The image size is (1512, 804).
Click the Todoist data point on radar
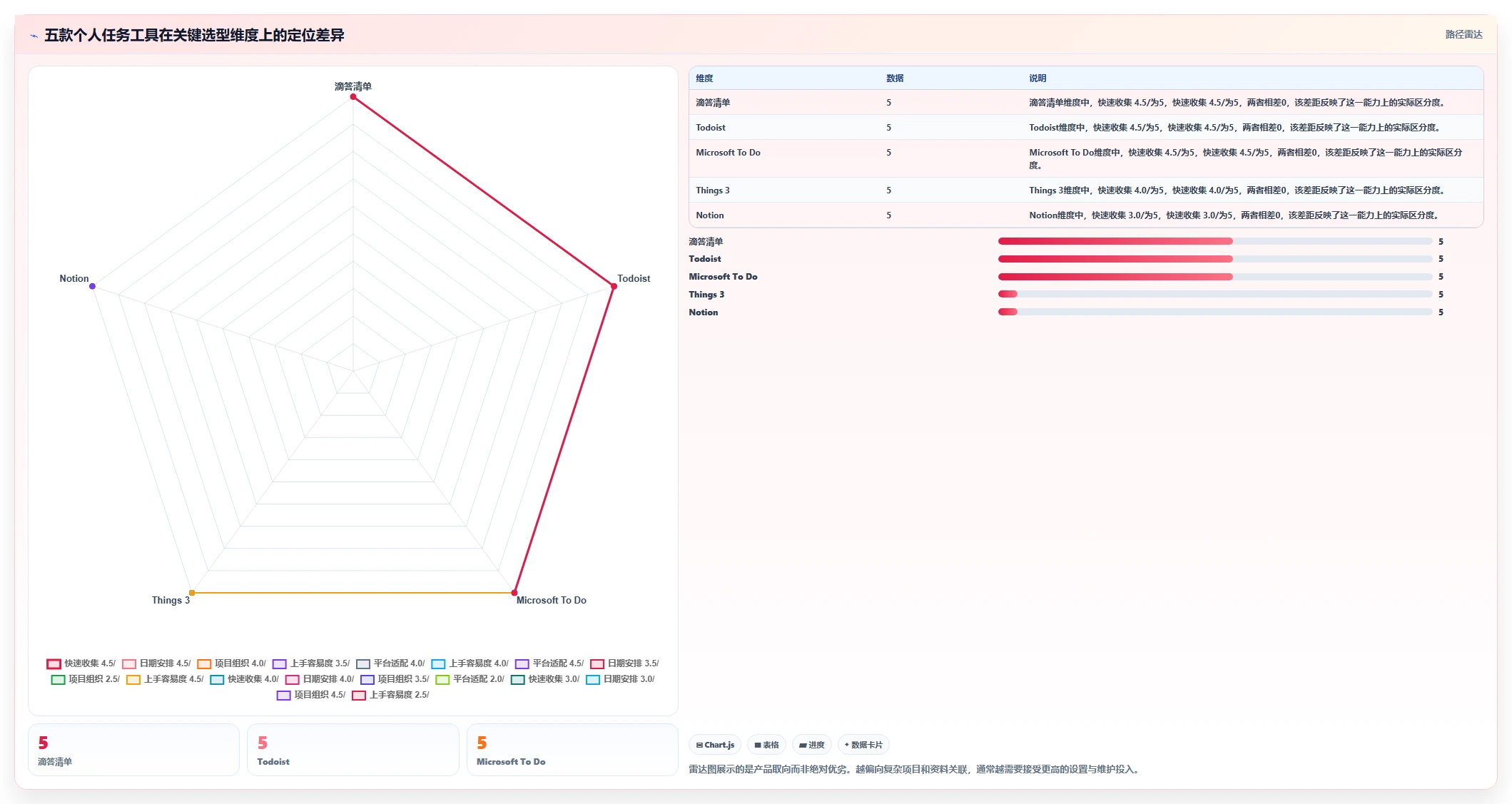click(614, 286)
